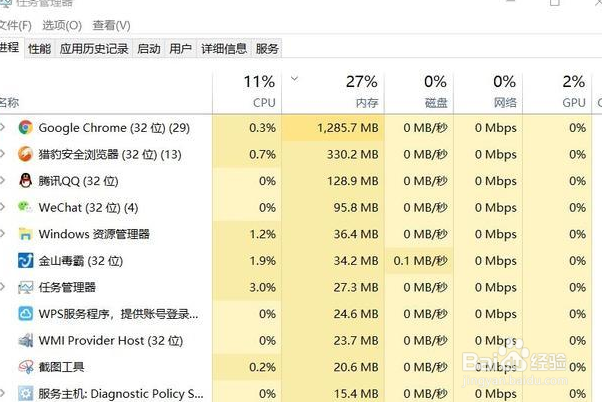Click the 27.3 MB memory cell
Screen dimensions: 602x402
[333, 287]
